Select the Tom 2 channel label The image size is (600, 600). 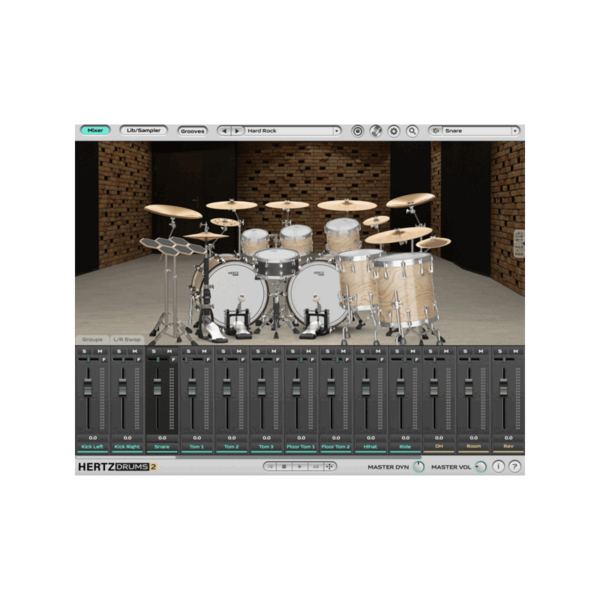232,447
